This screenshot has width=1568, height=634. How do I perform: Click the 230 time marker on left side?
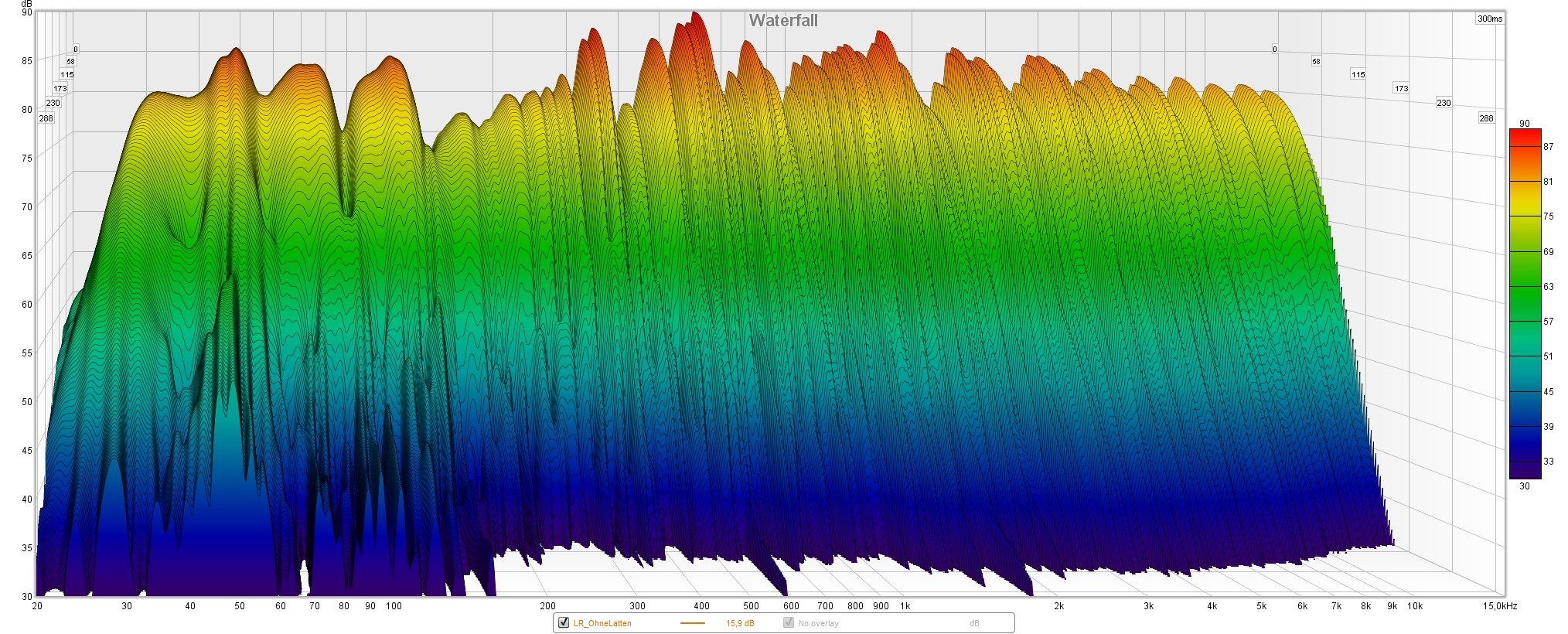coord(53,103)
